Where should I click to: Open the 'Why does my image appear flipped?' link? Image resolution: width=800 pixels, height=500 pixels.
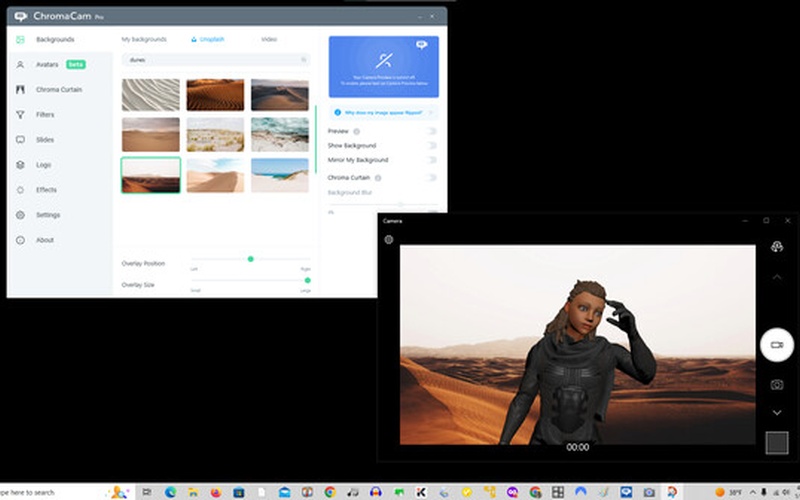click(x=383, y=113)
